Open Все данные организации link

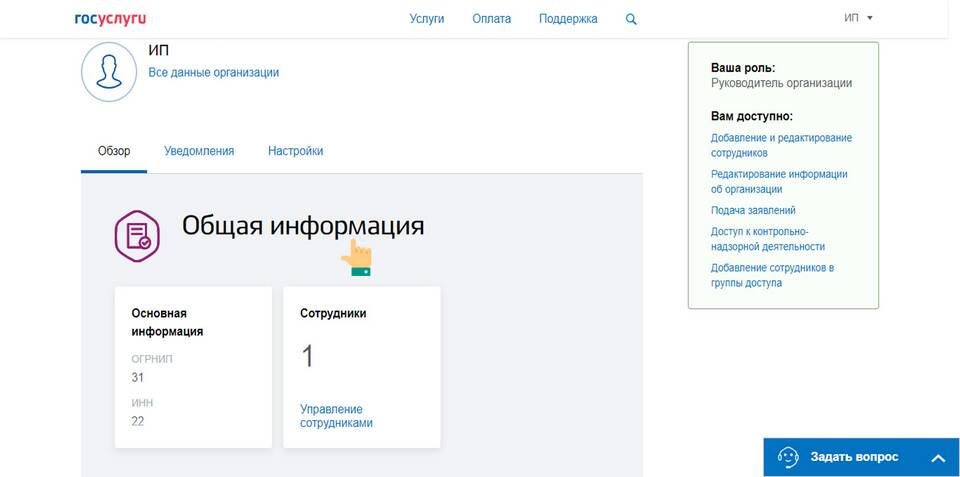point(213,73)
